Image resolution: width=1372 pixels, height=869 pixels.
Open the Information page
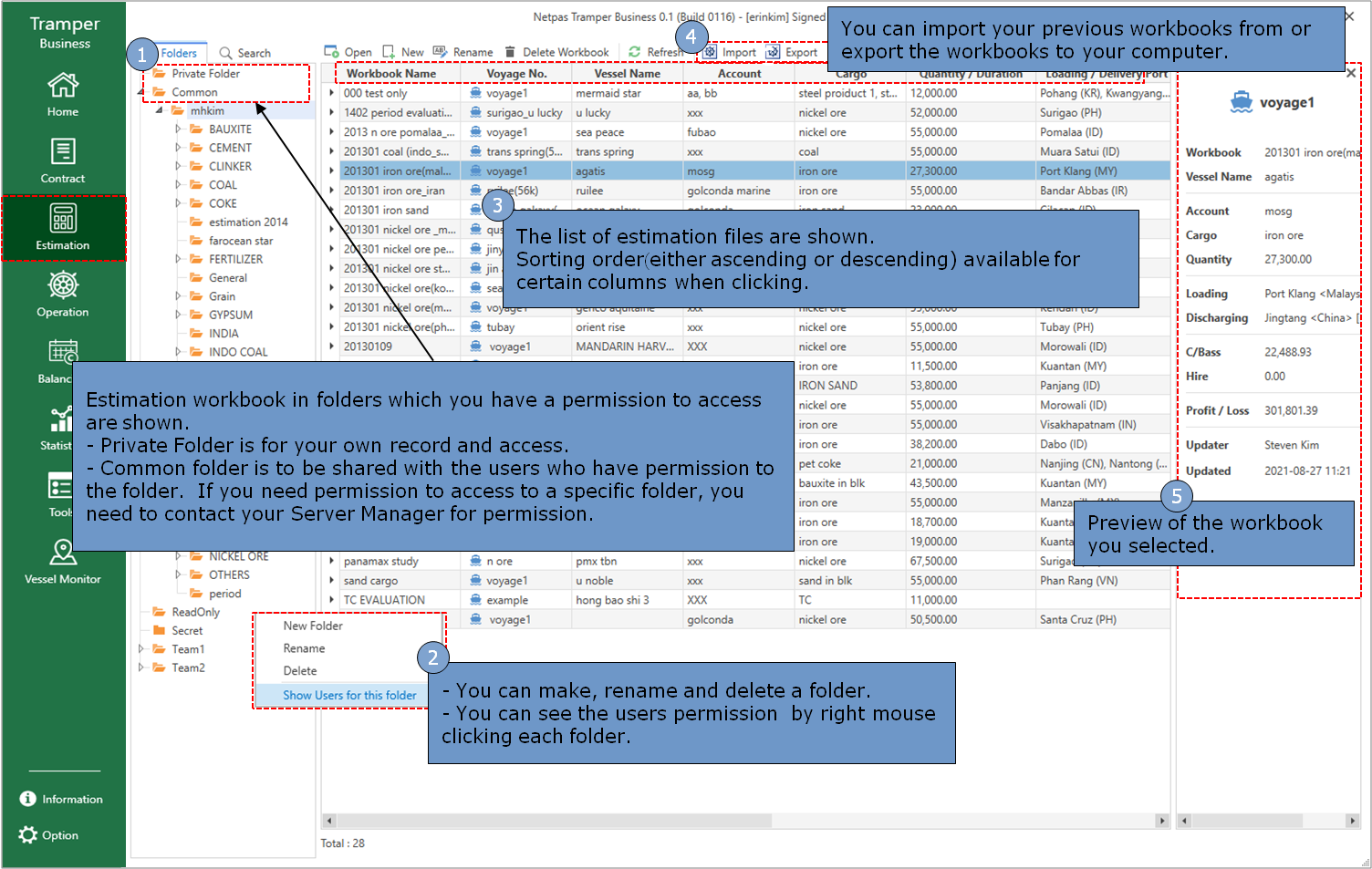click(x=61, y=799)
